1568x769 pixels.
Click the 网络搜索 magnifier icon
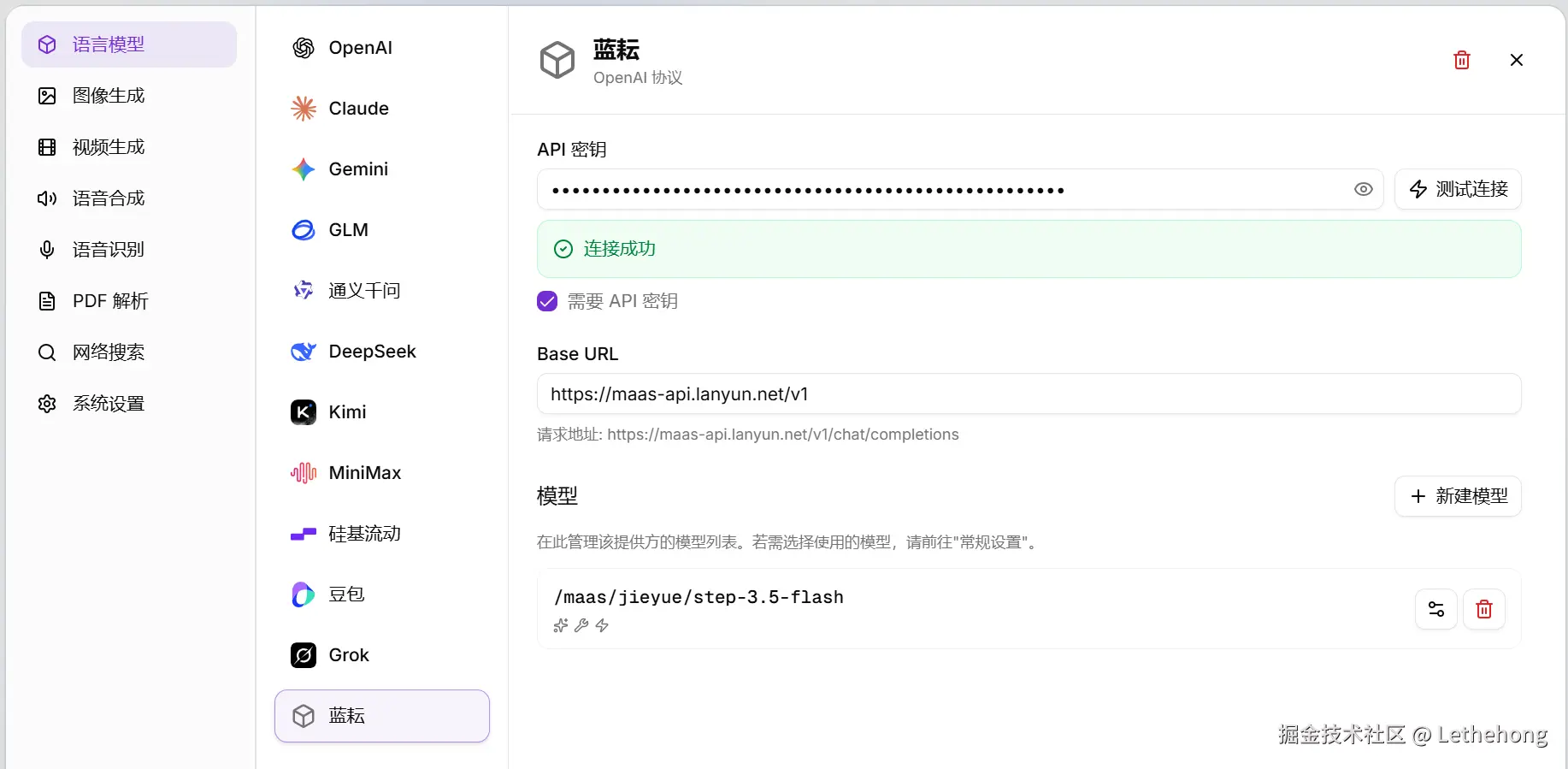[47, 352]
